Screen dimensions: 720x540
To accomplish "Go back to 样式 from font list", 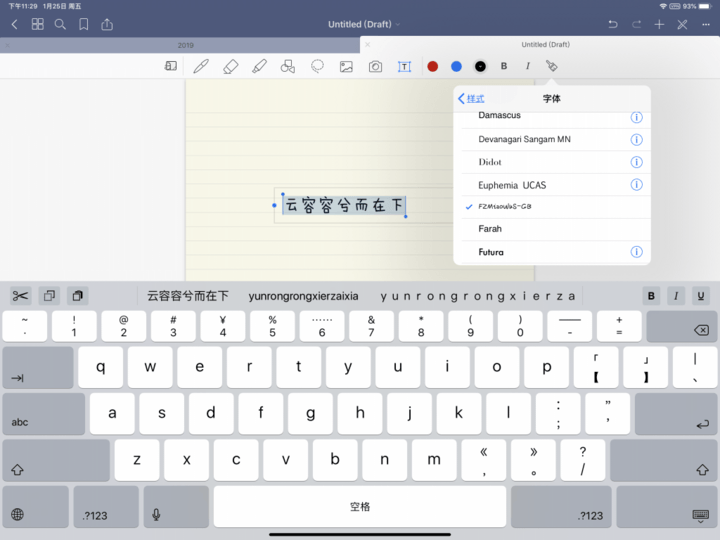I will click(471, 98).
